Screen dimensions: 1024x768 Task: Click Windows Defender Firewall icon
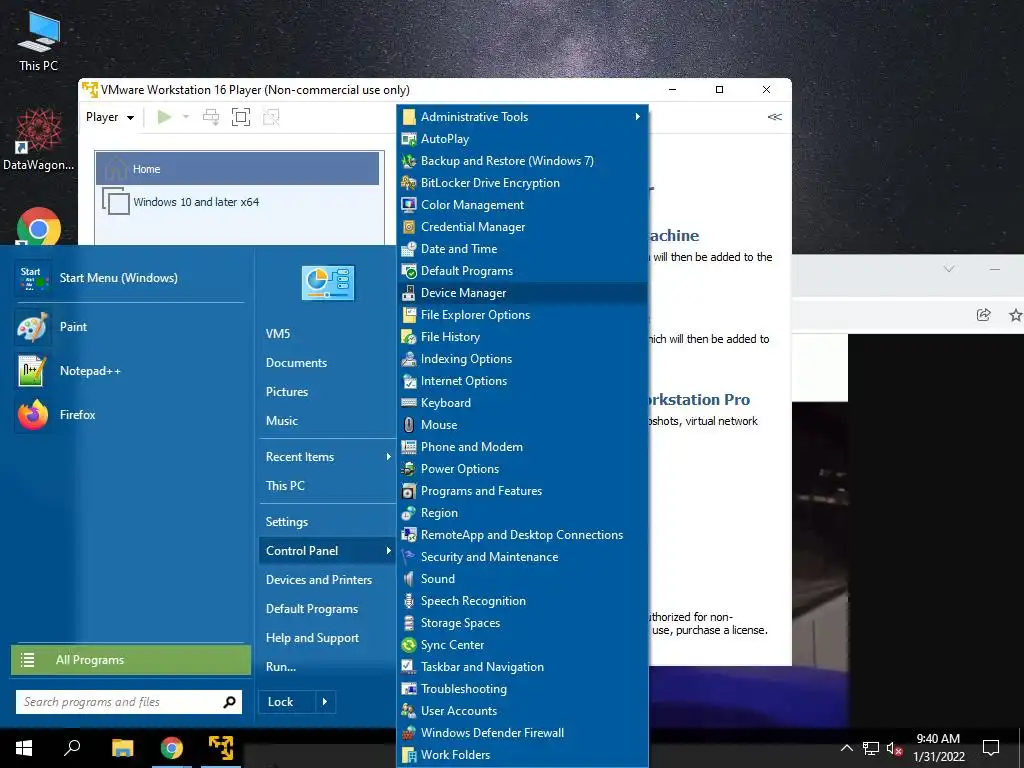coord(409,733)
